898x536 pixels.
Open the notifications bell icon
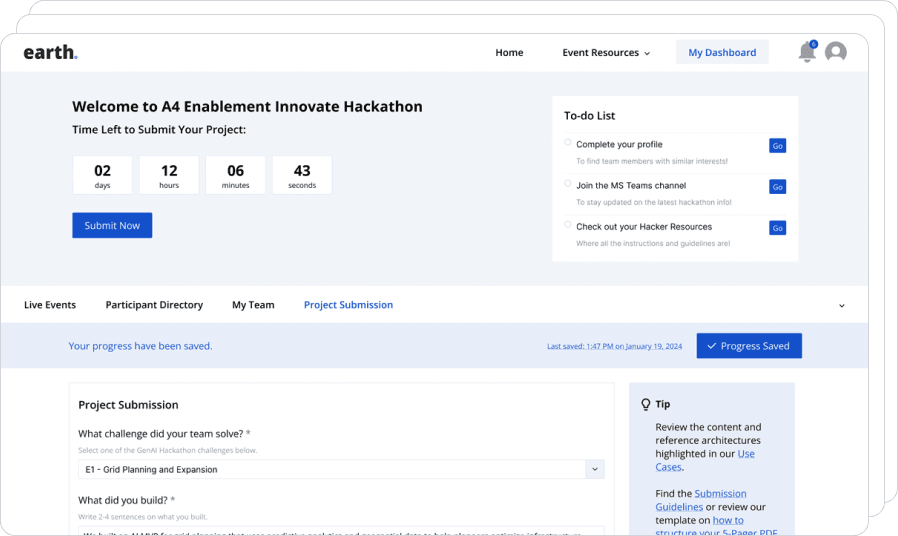point(807,52)
